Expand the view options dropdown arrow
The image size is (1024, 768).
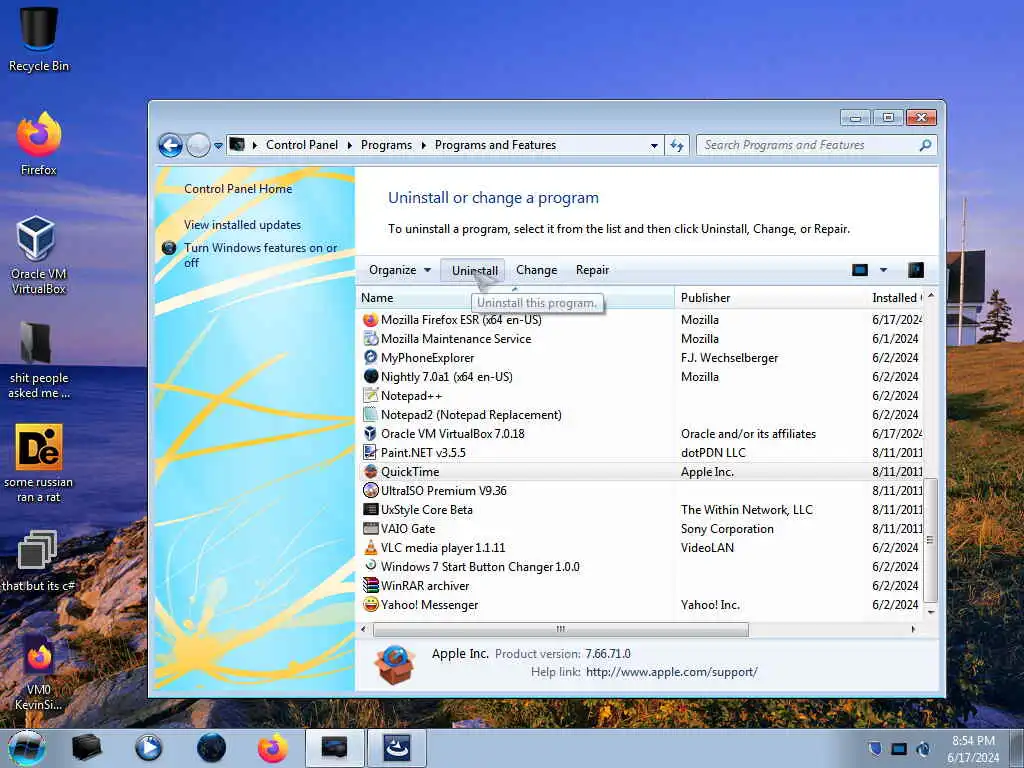(884, 270)
